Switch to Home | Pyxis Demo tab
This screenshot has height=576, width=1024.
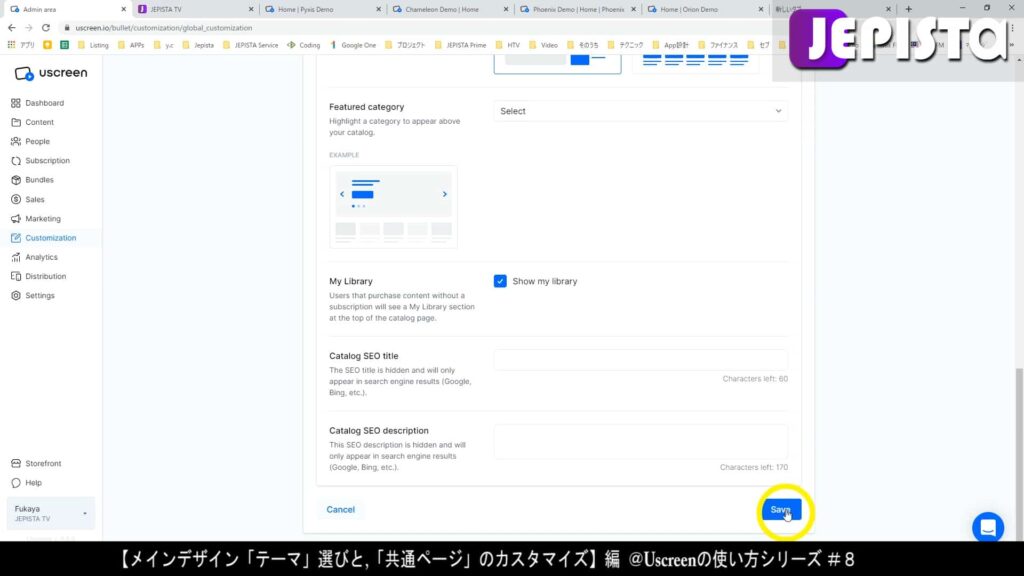(x=321, y=9)
